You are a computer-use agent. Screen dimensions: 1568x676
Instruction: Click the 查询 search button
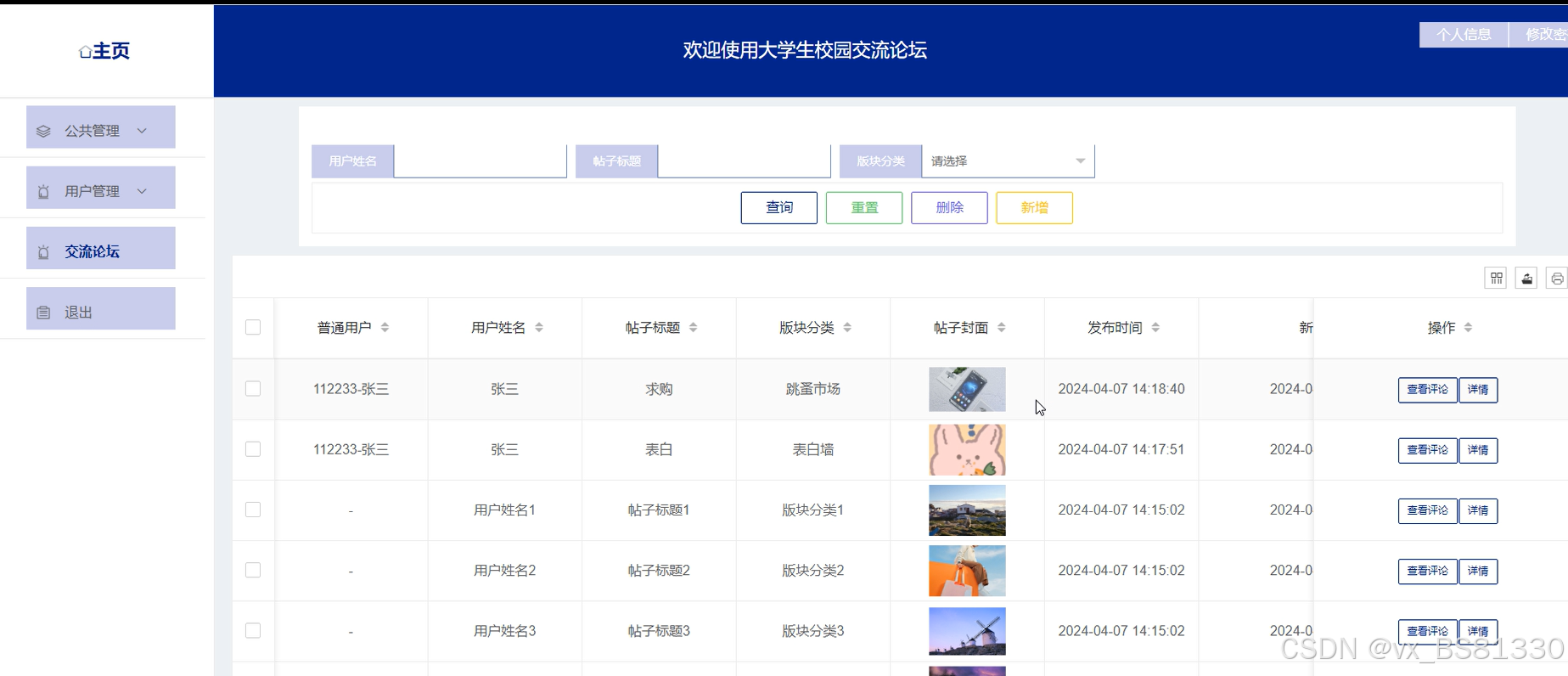coord(779,208)
